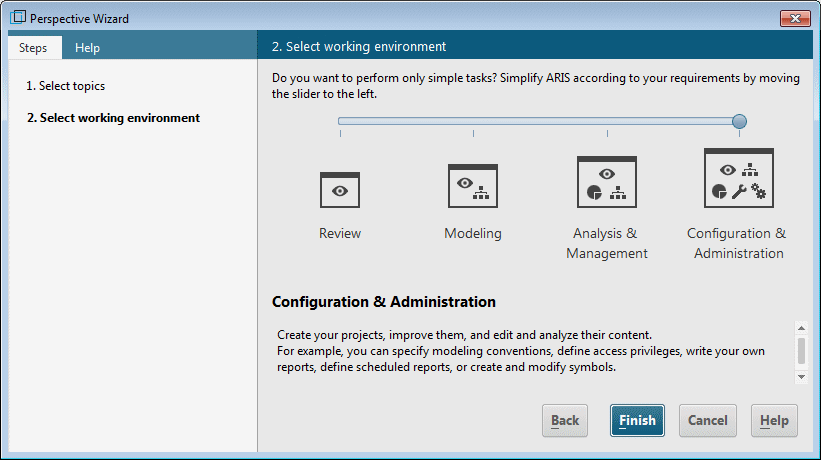Click the Help button at bottom right
Screen dimensions: 821x460
pos(774,420)
